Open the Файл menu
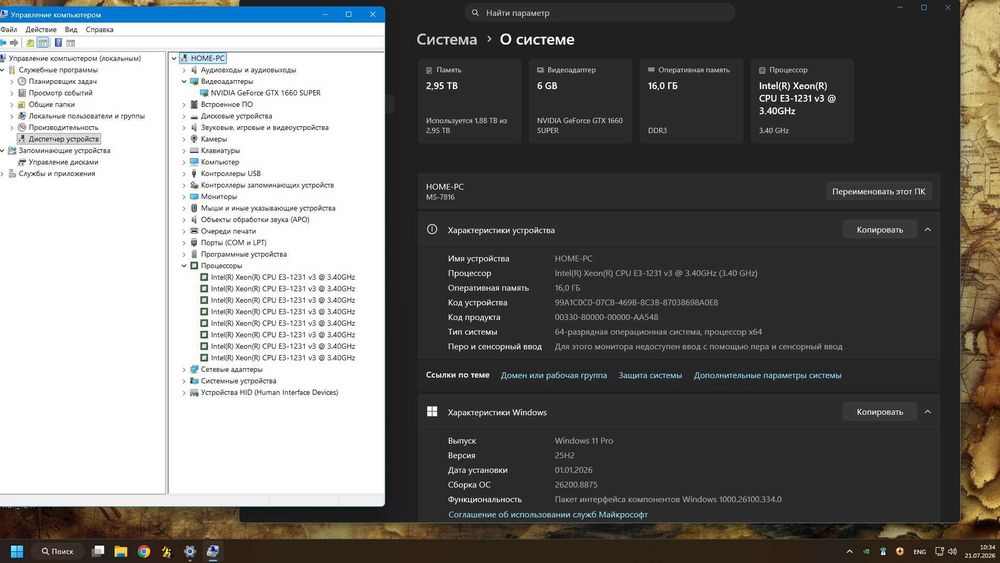The width and height of the screenshot is (1000, 563). click(x=9, y=29)
